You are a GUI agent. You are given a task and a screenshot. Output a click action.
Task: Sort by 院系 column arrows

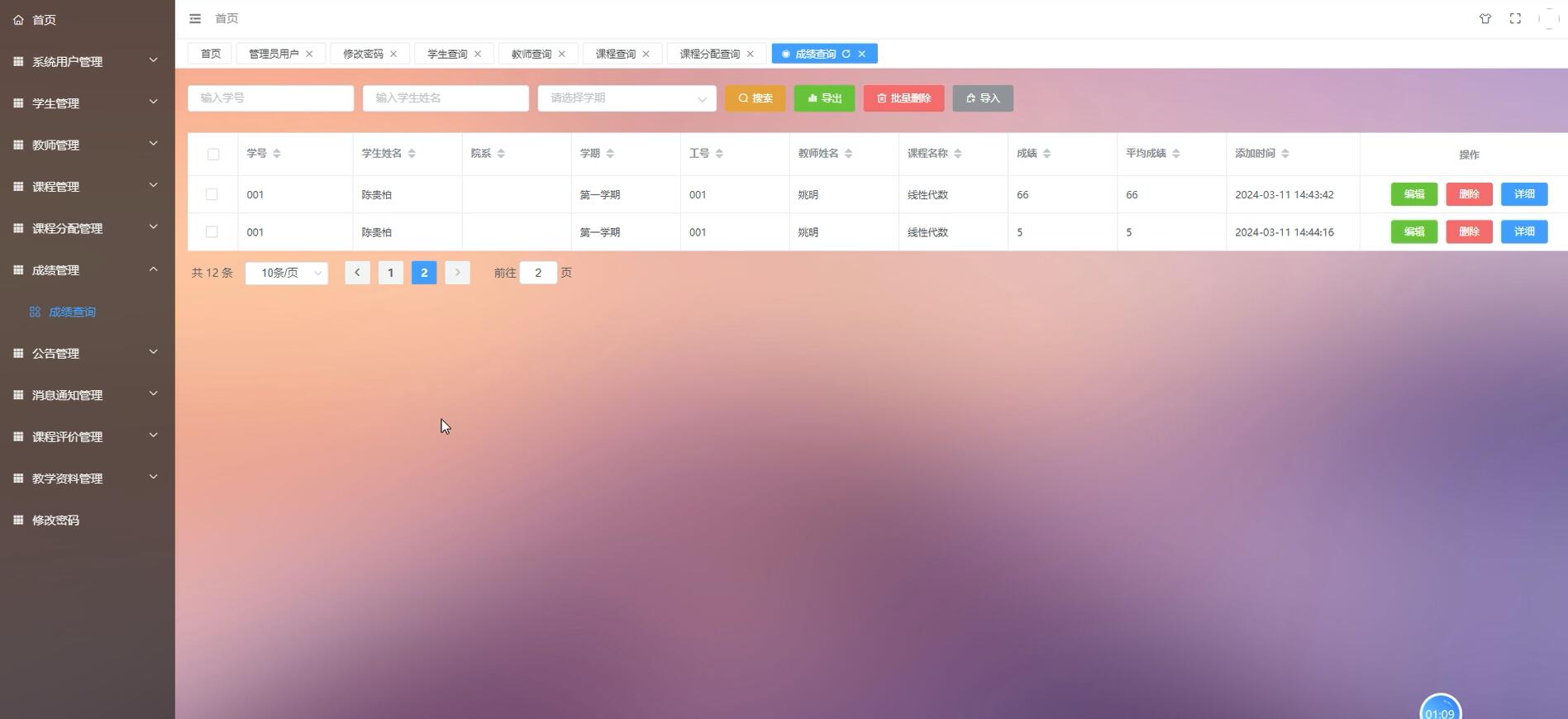click(x=501, y=154)
